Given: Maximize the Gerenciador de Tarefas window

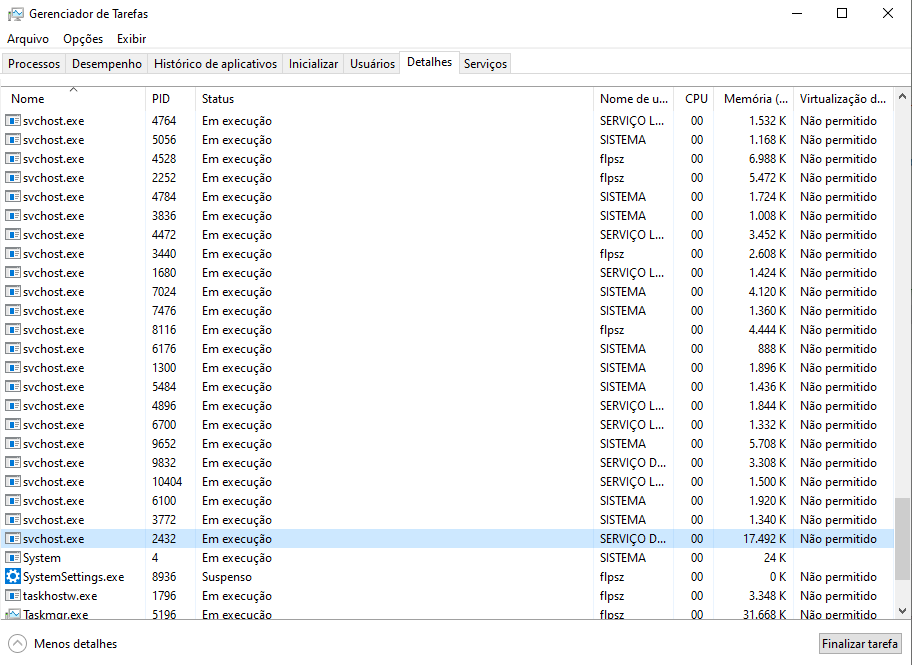Looking at the screenshot, I should click(x=842, y=13).
